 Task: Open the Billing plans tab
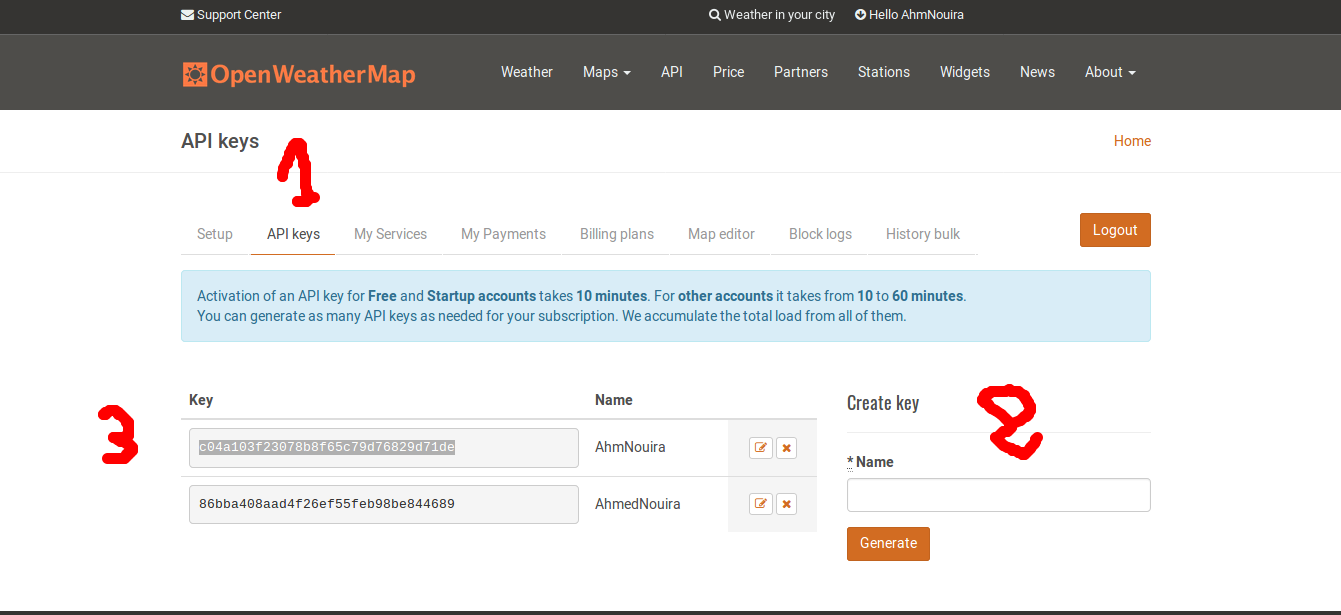pyautogui.click(x=617, y=234)
